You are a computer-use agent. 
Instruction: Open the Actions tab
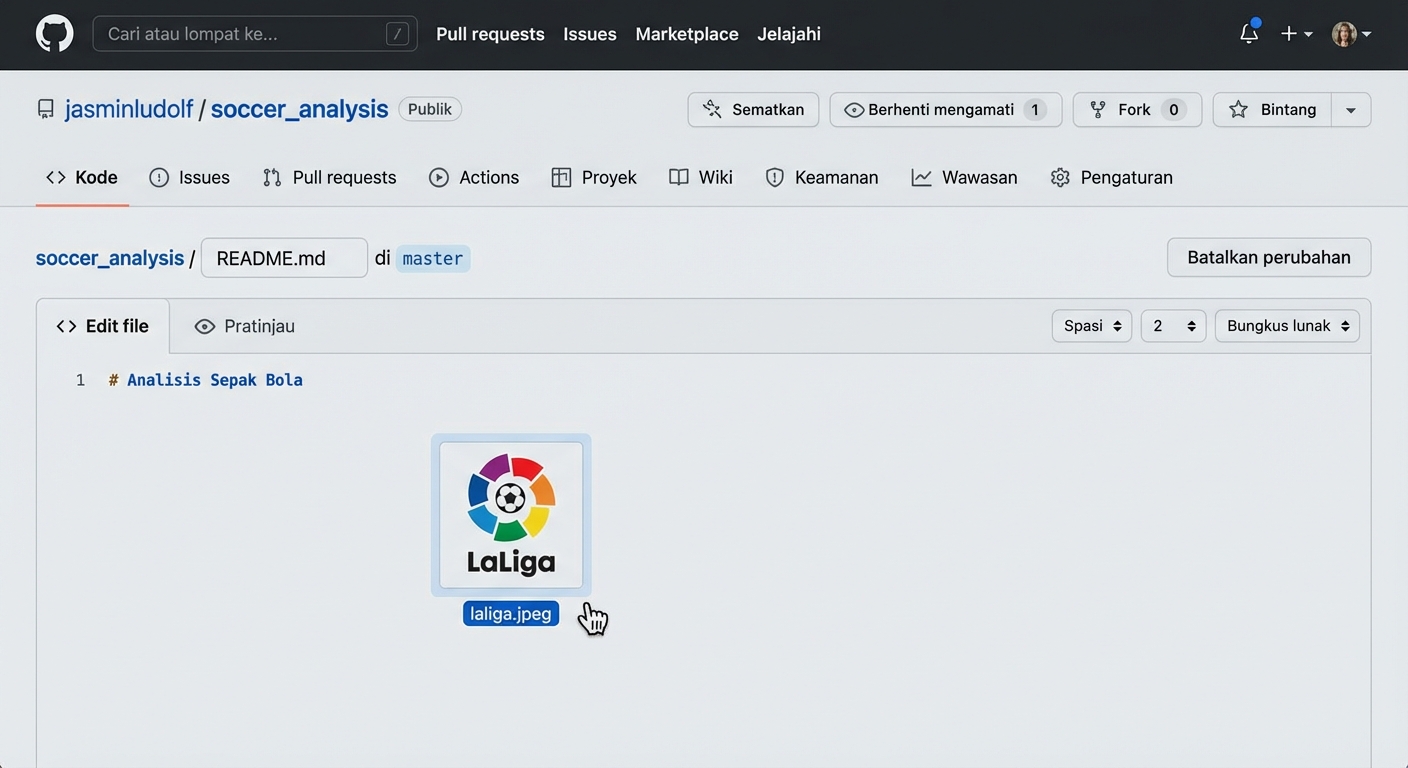click(474, 178)
